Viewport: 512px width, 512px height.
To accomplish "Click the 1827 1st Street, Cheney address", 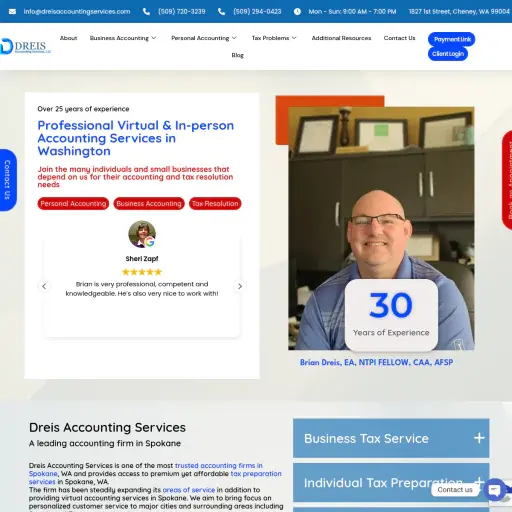I will pos(459,12).
